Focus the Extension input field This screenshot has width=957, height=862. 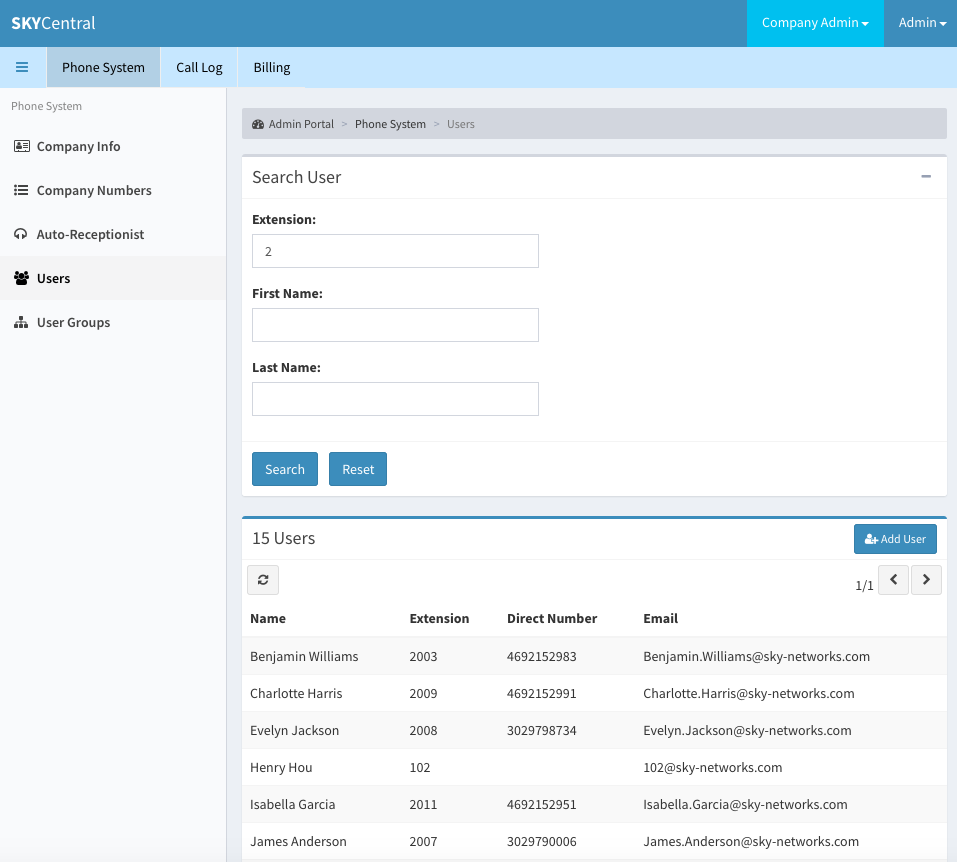coord(395,251)
